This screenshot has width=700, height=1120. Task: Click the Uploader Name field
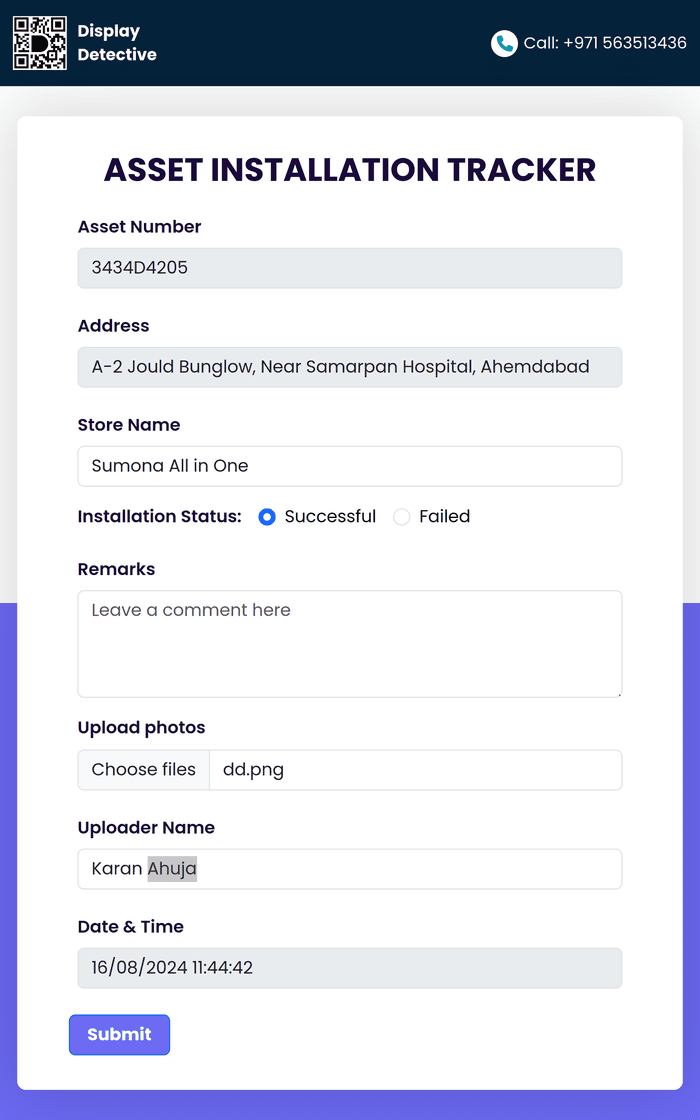click(x=350, y=869)
